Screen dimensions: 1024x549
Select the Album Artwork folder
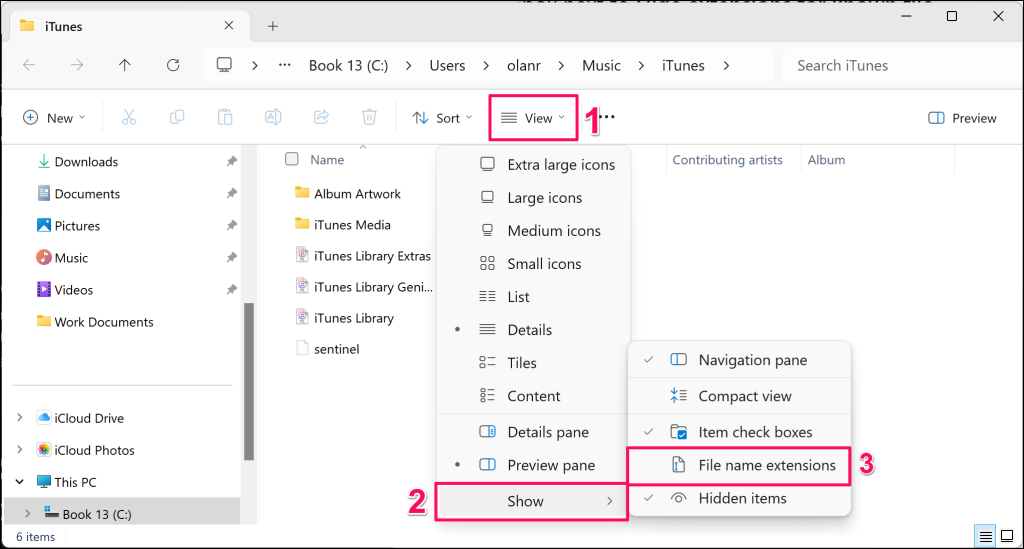(x=357, y=193)
